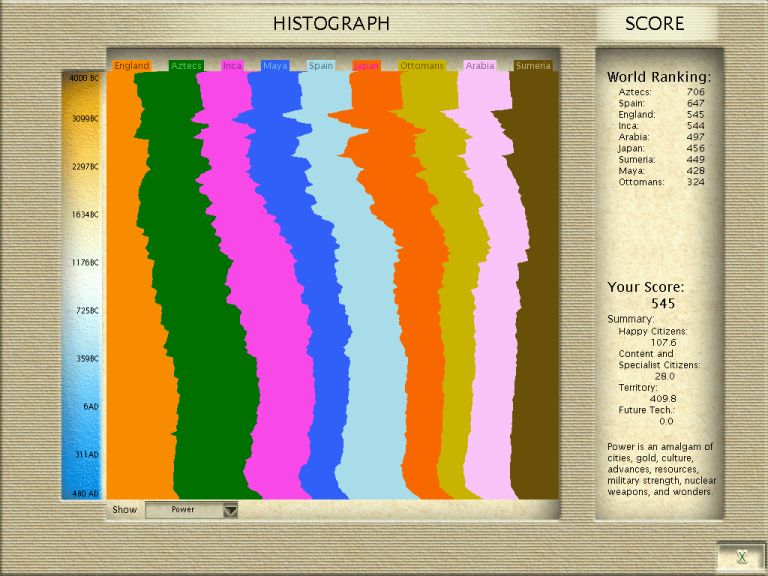This screenshot has height=576, width=768.
Task: Click the Japan legend label
Action: 366,66
